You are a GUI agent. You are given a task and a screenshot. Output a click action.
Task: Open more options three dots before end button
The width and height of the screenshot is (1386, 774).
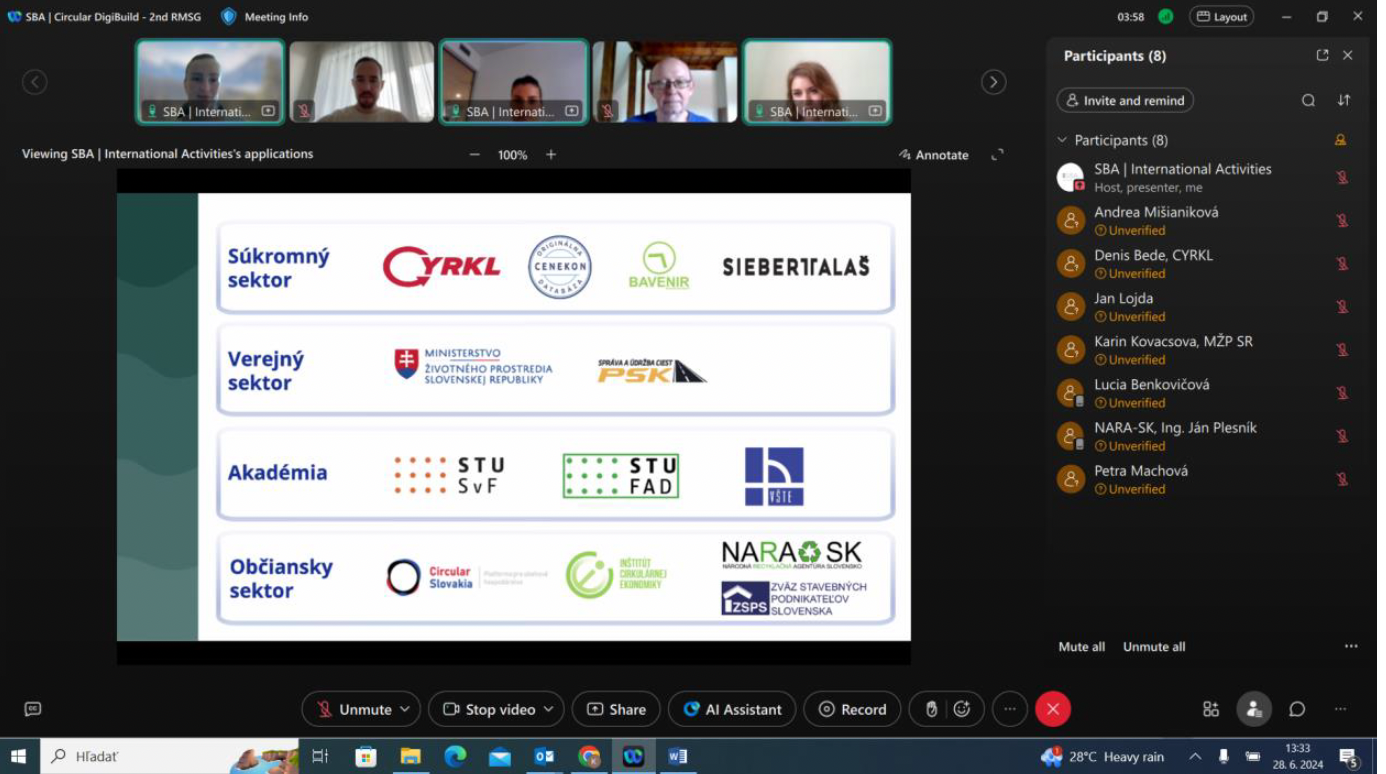tap(1010, 709)
